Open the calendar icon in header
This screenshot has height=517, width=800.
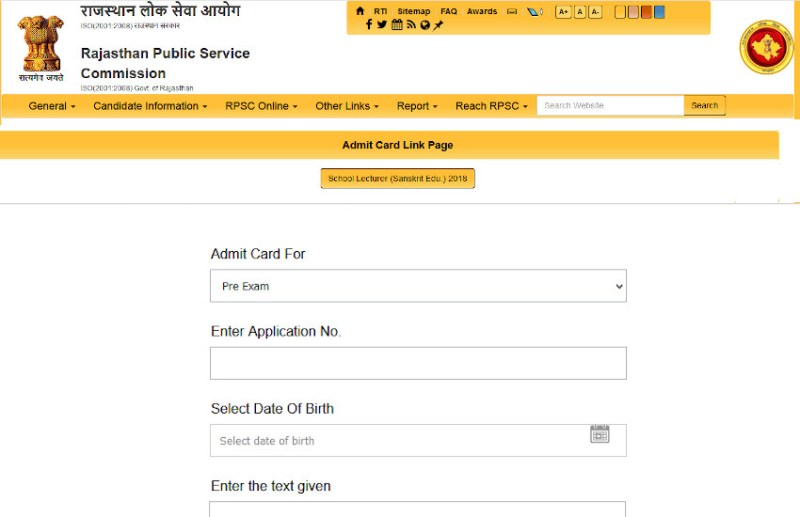click(397, 24)
